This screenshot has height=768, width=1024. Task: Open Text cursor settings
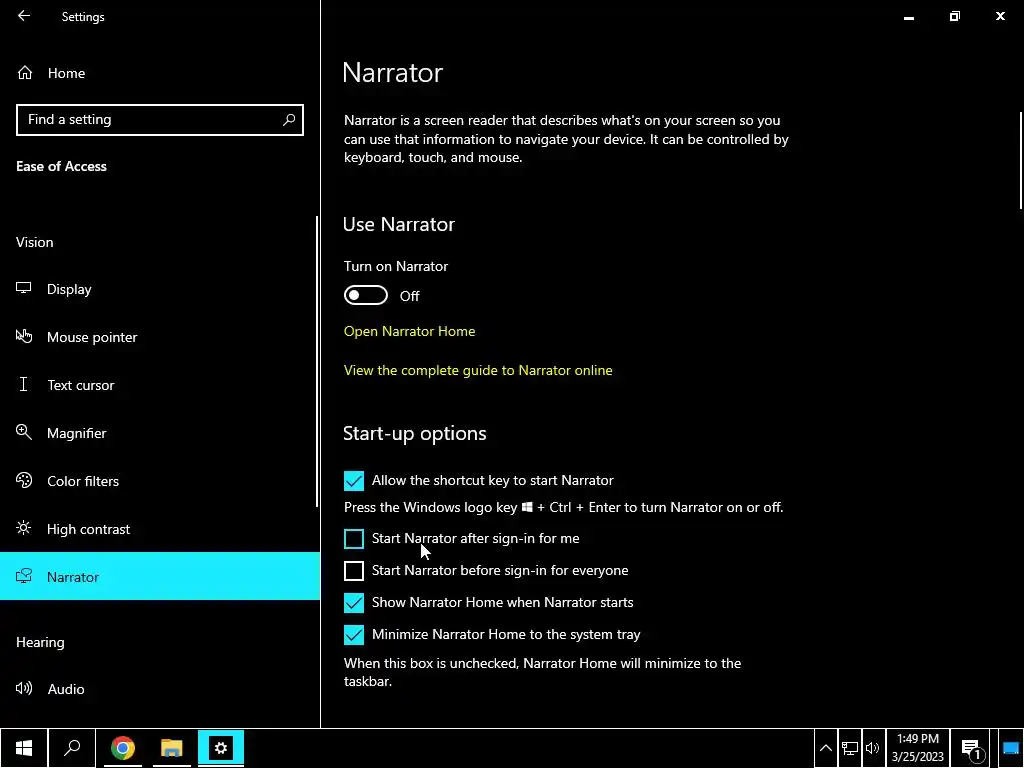click(x=159, y=385)
